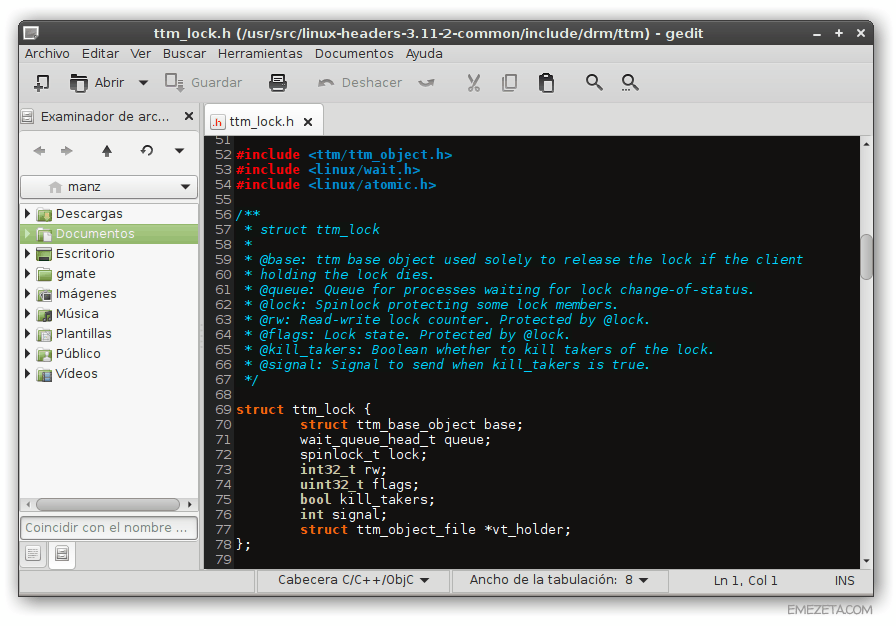Select the Imágenes folder row
The width and height of the screenshot is (896, 626).
pyautogui.click(x=109, y=294)
